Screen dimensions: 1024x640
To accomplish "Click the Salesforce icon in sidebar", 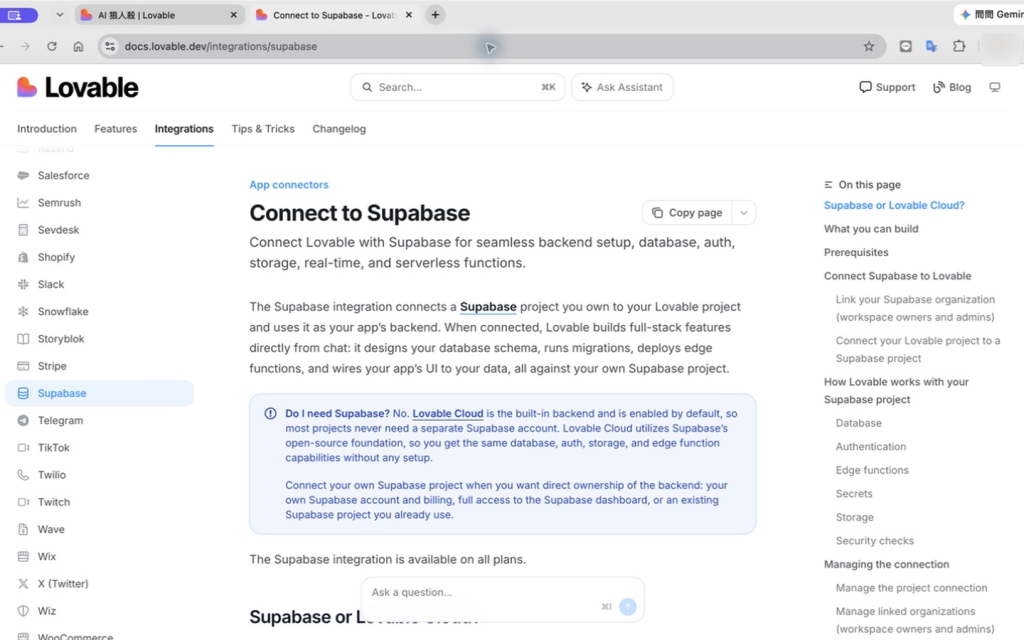I will click(23, 175).
